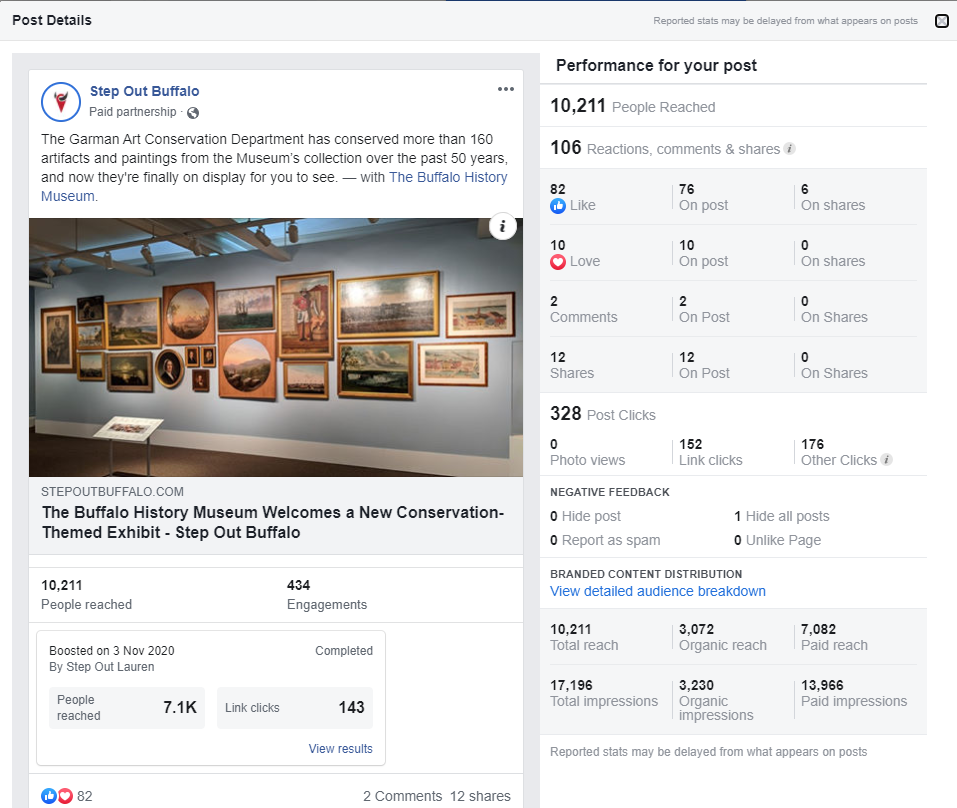Click the 82 reactions count below post
957x808 pixels.
85,796
